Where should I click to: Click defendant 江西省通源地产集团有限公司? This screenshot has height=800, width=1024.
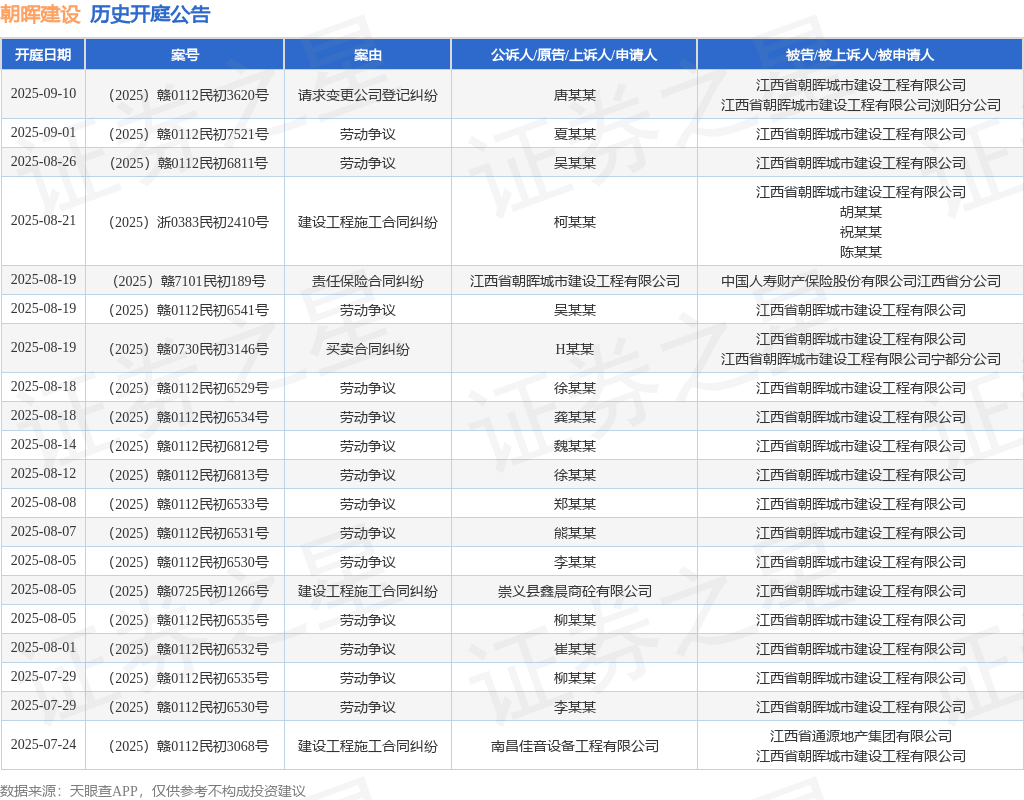click(861, 737)
